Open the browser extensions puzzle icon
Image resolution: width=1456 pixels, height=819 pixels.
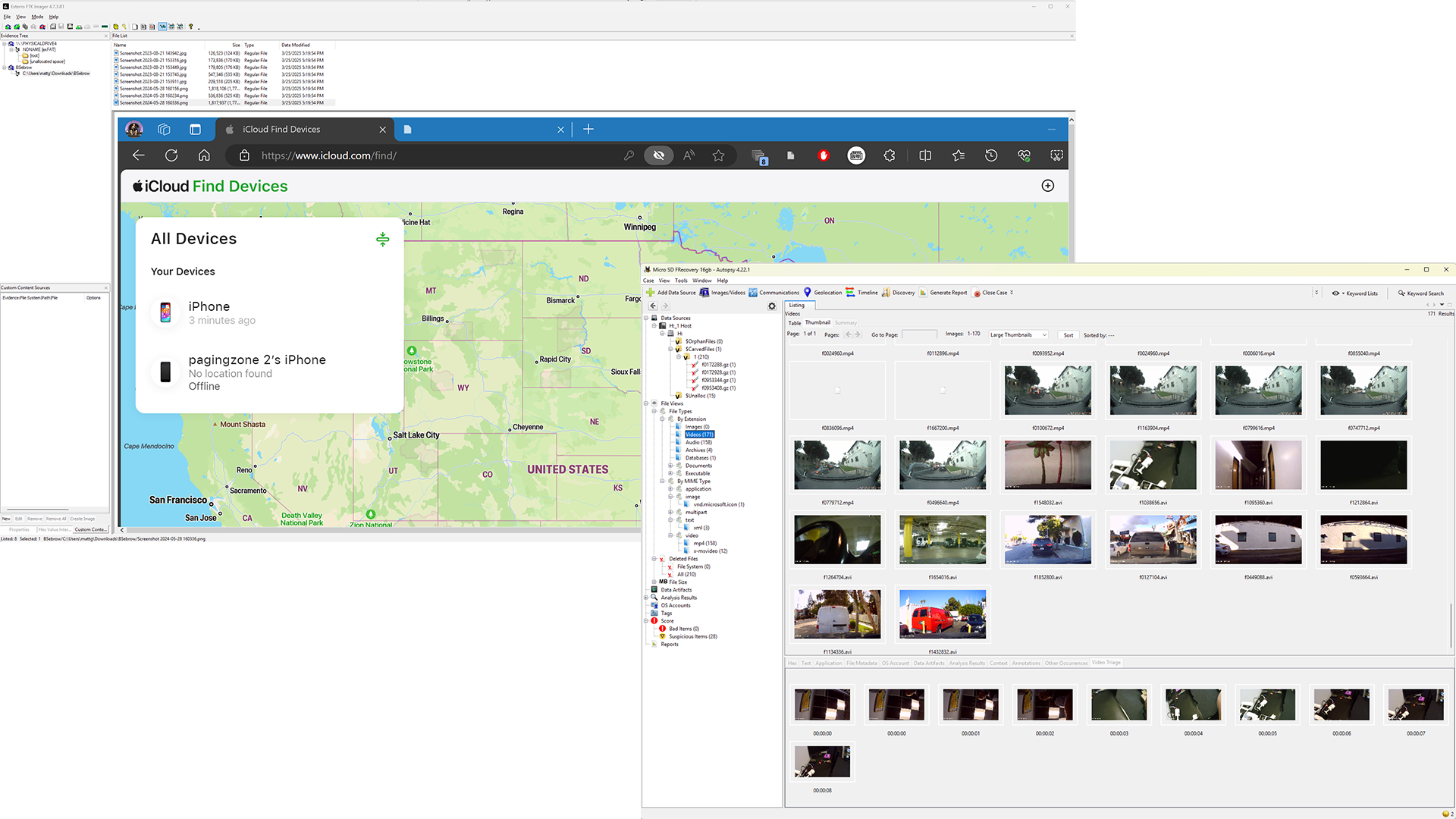coord(890,155)
